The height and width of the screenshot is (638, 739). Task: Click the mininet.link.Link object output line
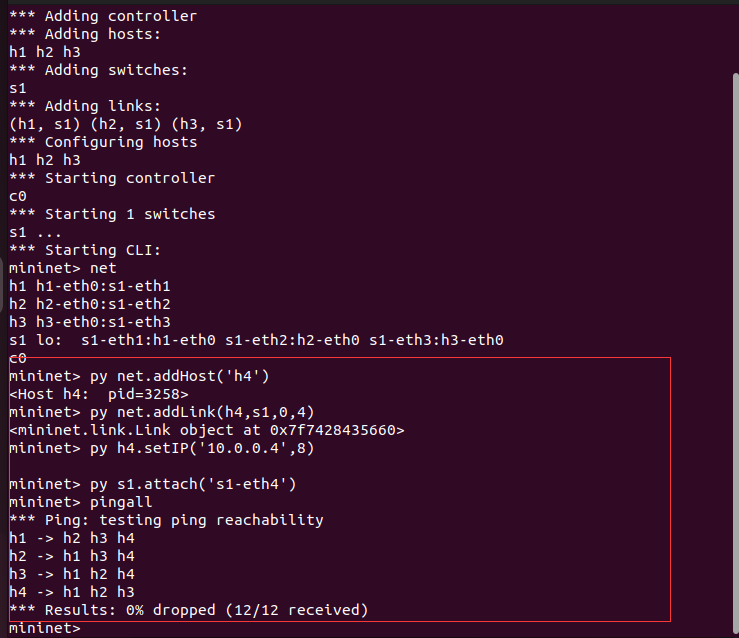(206, 430)
